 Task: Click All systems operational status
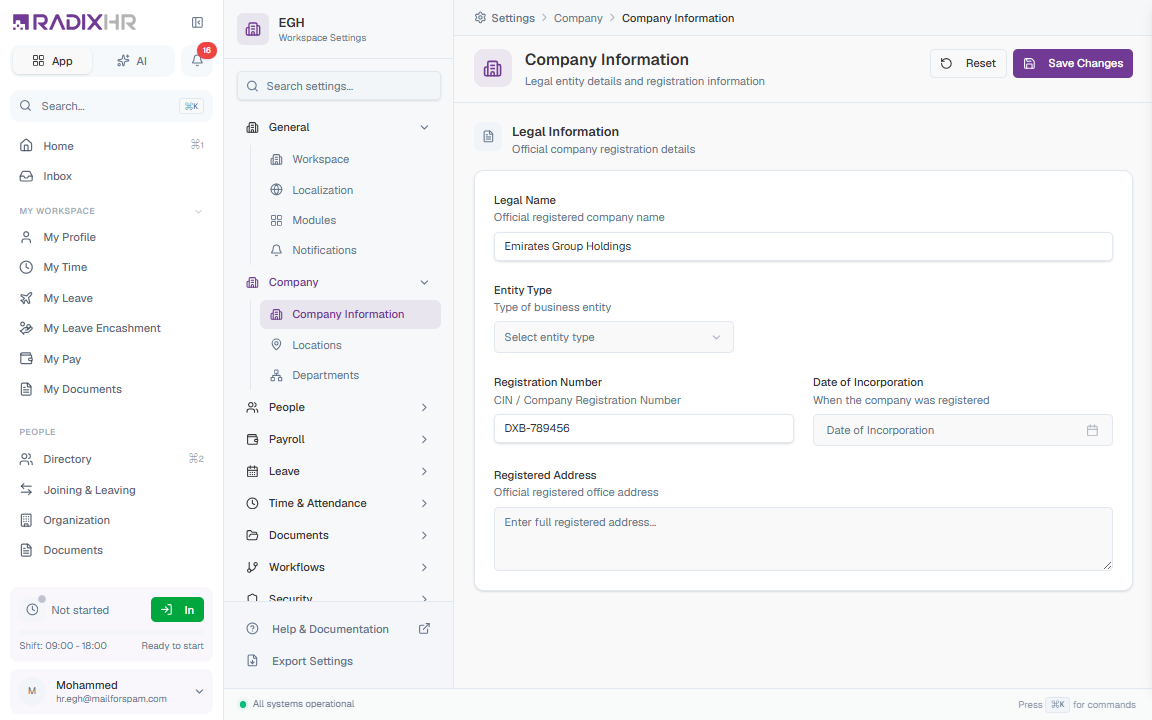(x=297, y=704)
